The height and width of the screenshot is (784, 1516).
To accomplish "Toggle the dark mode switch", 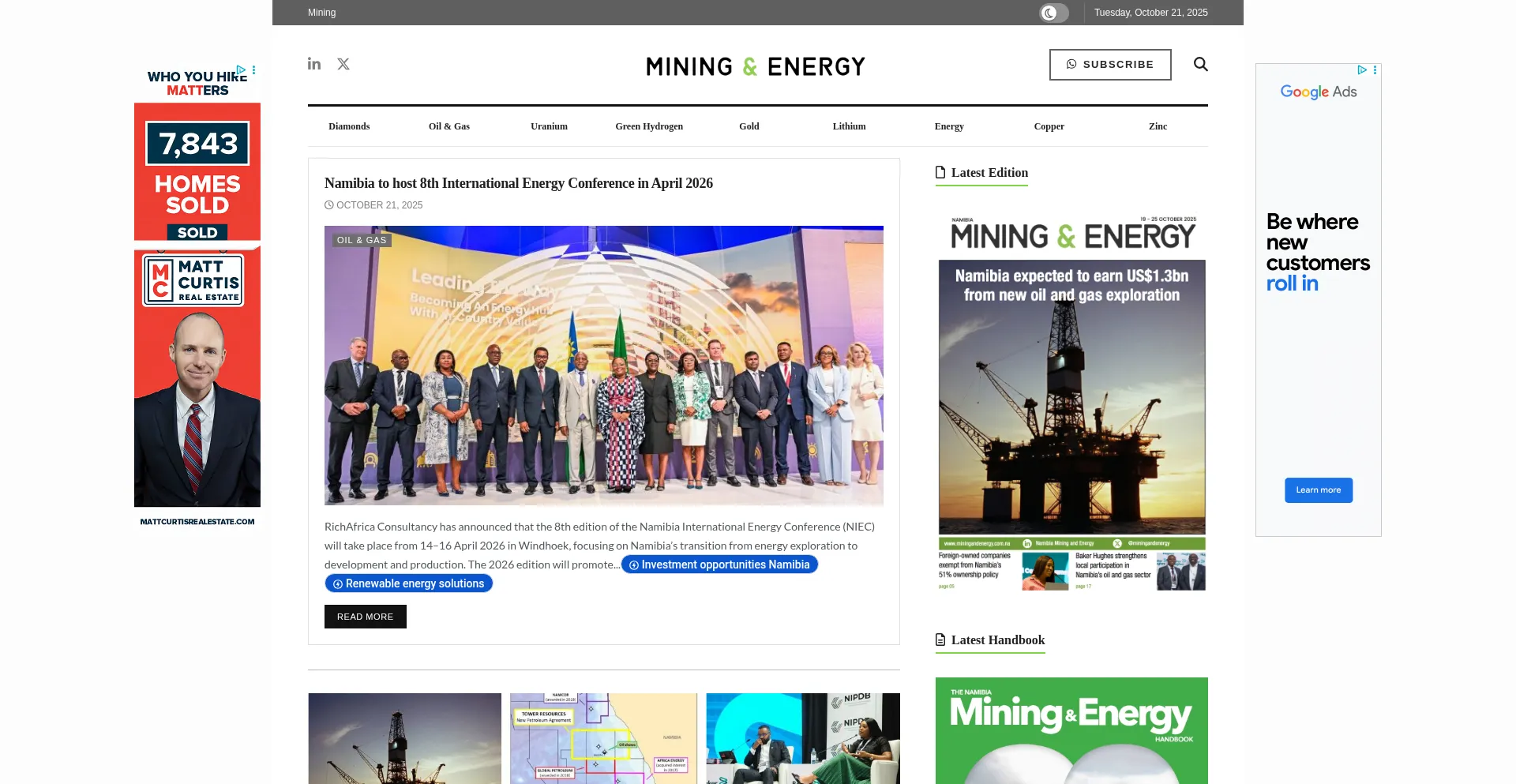I will pos(1053,13).
